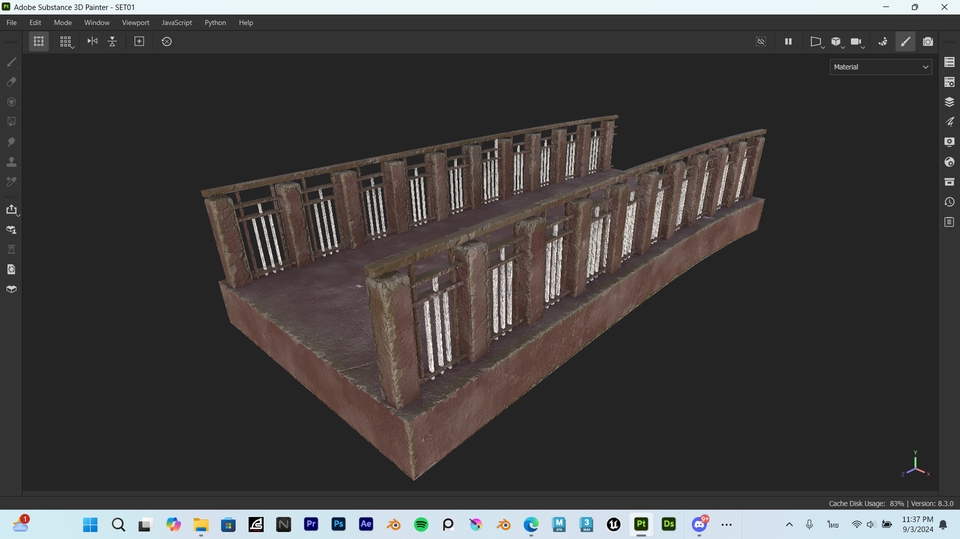Open the Python menu

(x=215, y=23)
